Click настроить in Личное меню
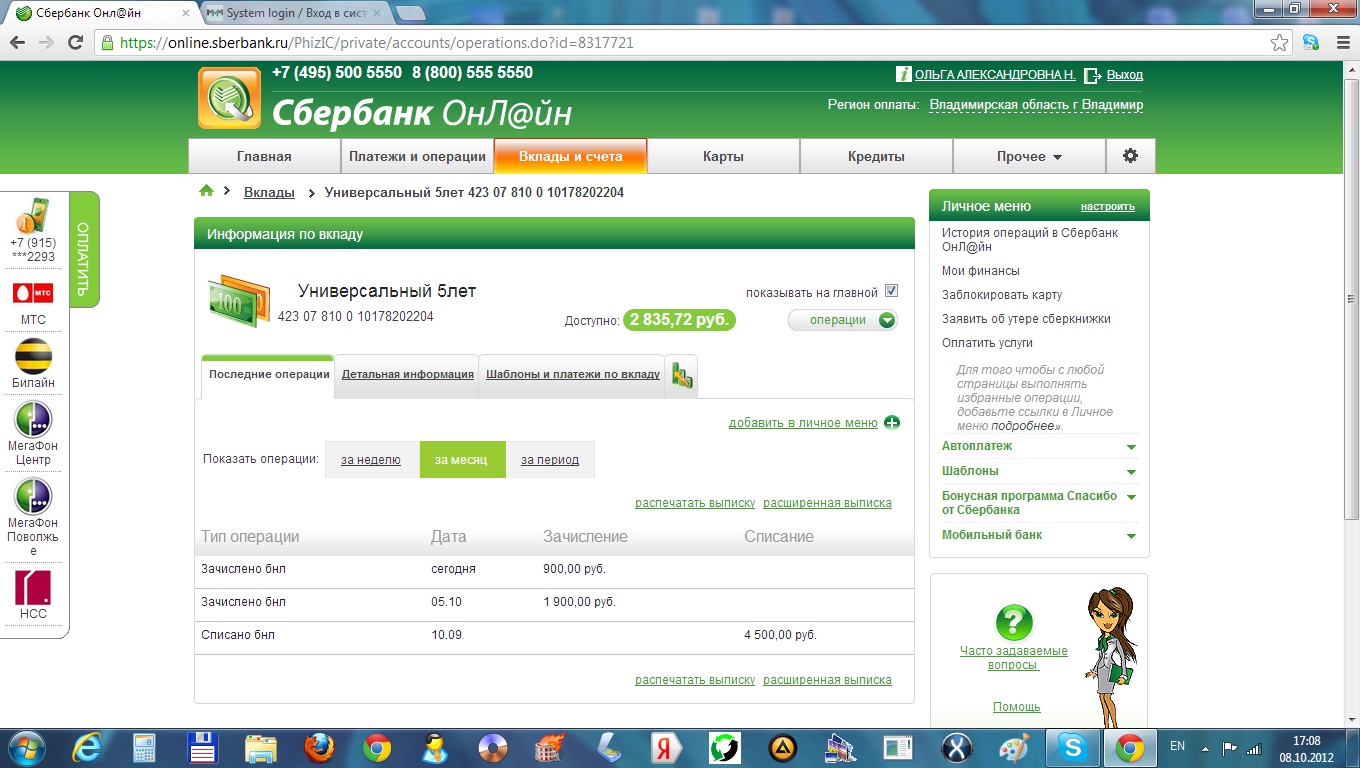The image size is (1360, 768). pos(1108,207)
